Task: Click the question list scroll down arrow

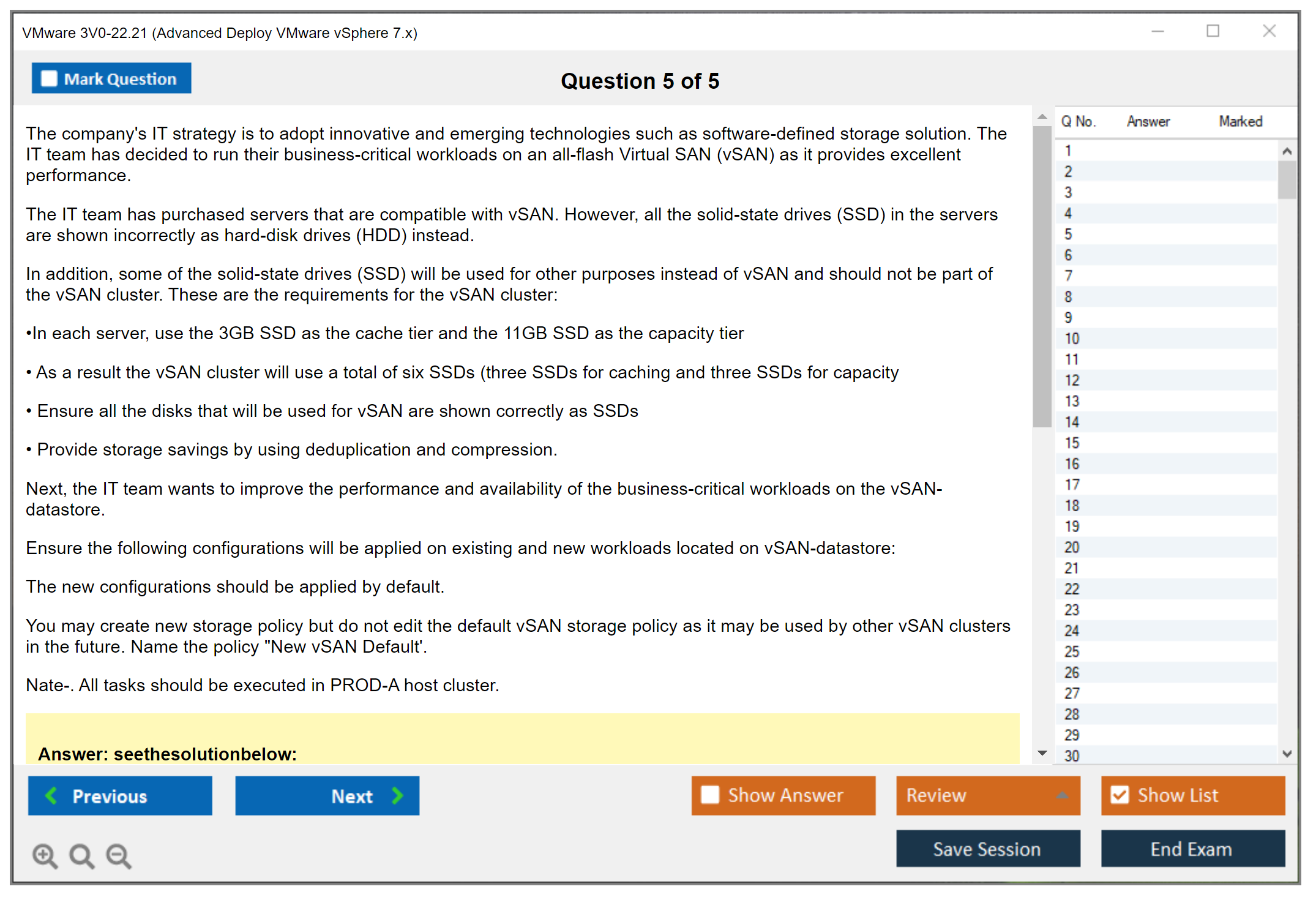Action: point(1287,754)
